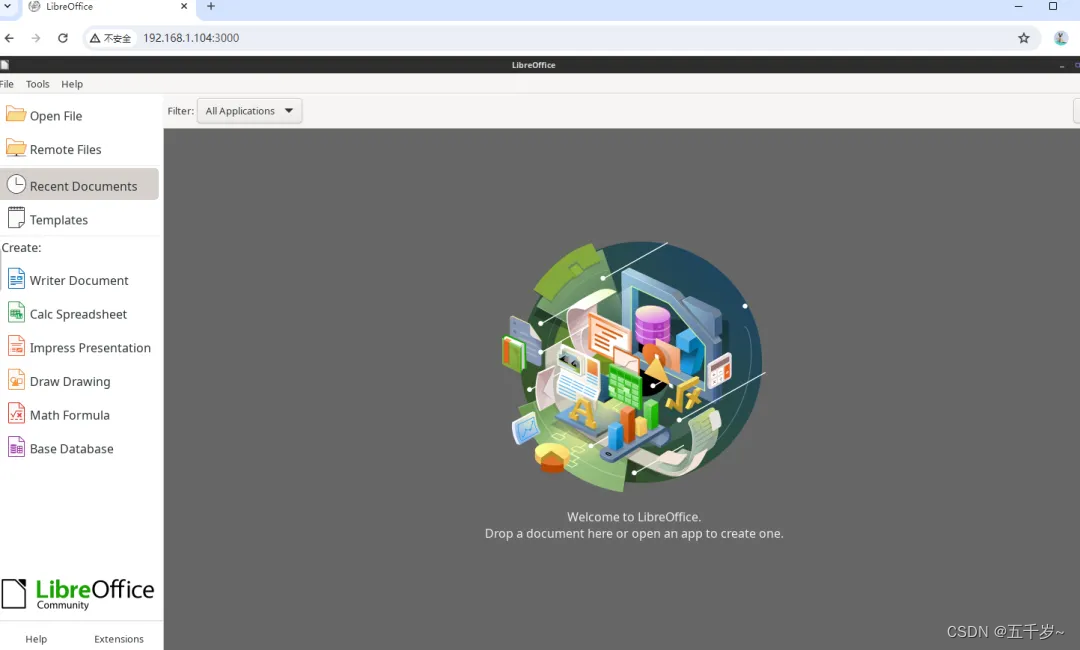The width and height of the screenshot is (1080, 650).
Task: Click the Writer Document icon
Action: coord(17,279)
